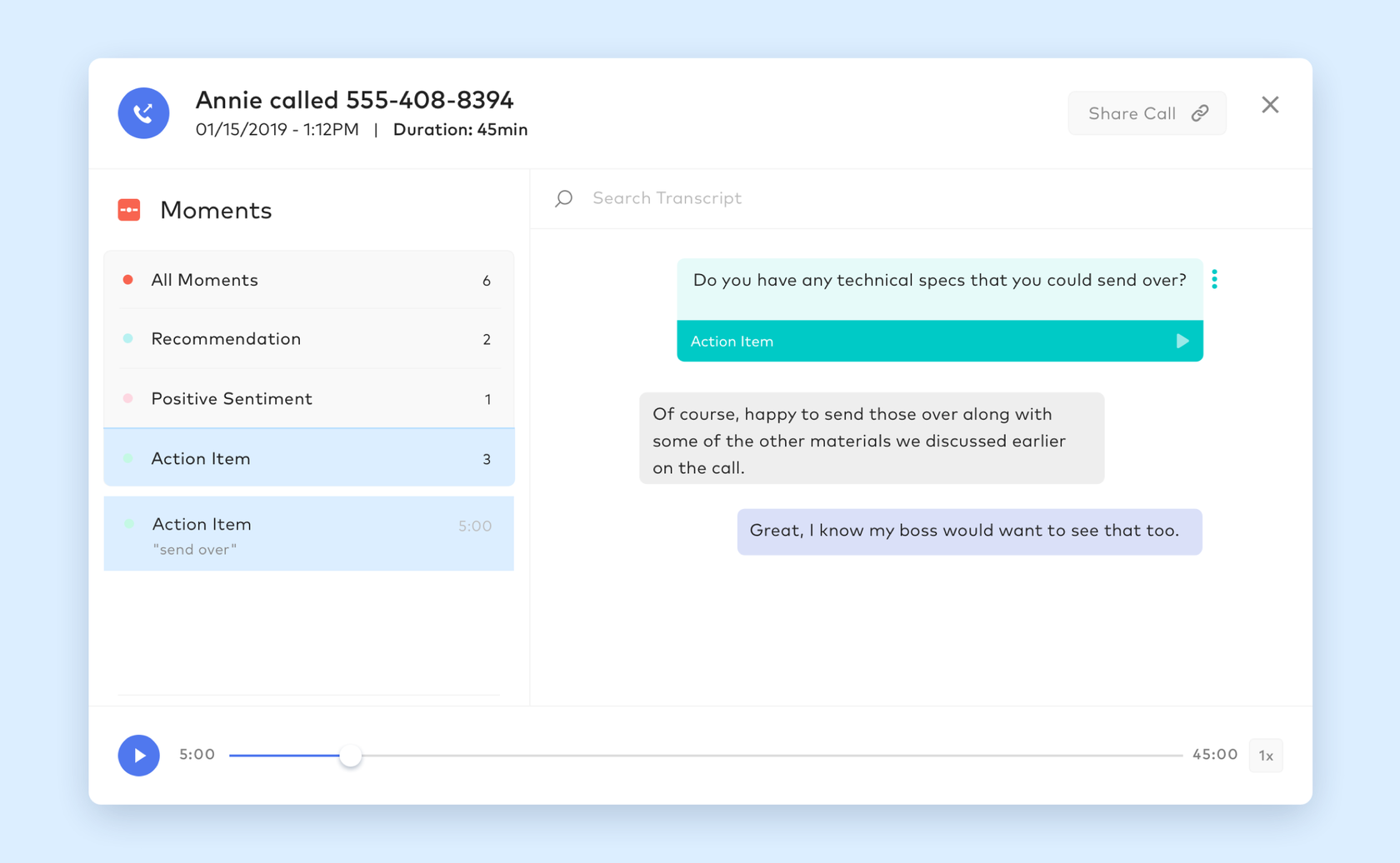Click the "Great, I know my boss" message
Screen dimensions: 1400x863
click(x=969, y=531)
